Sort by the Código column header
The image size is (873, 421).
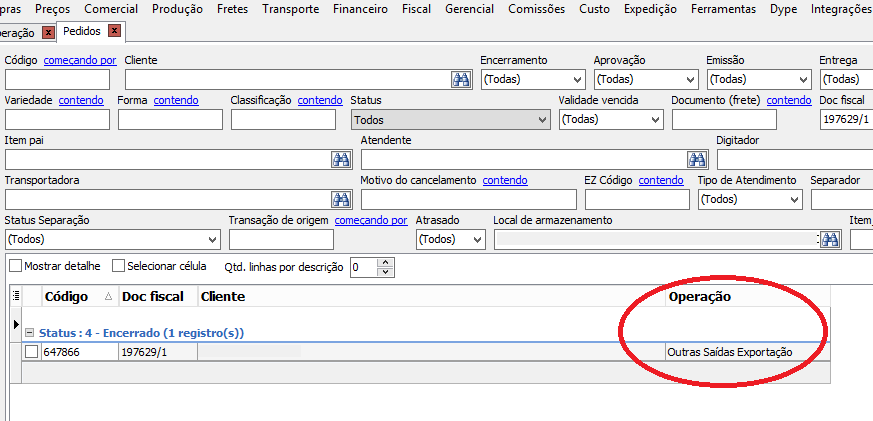pos(80,296)
